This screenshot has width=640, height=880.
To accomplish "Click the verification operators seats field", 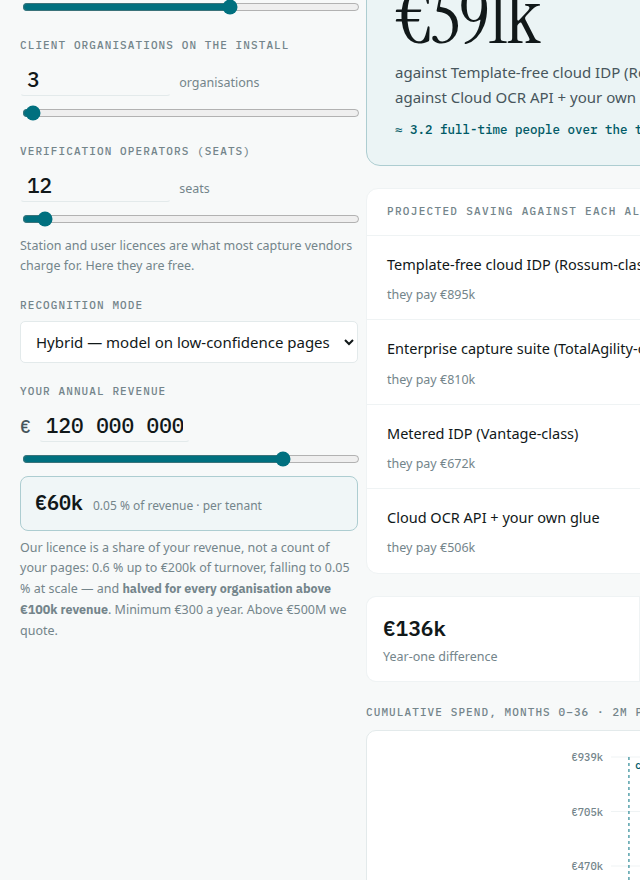I will [x=95, y=186].
